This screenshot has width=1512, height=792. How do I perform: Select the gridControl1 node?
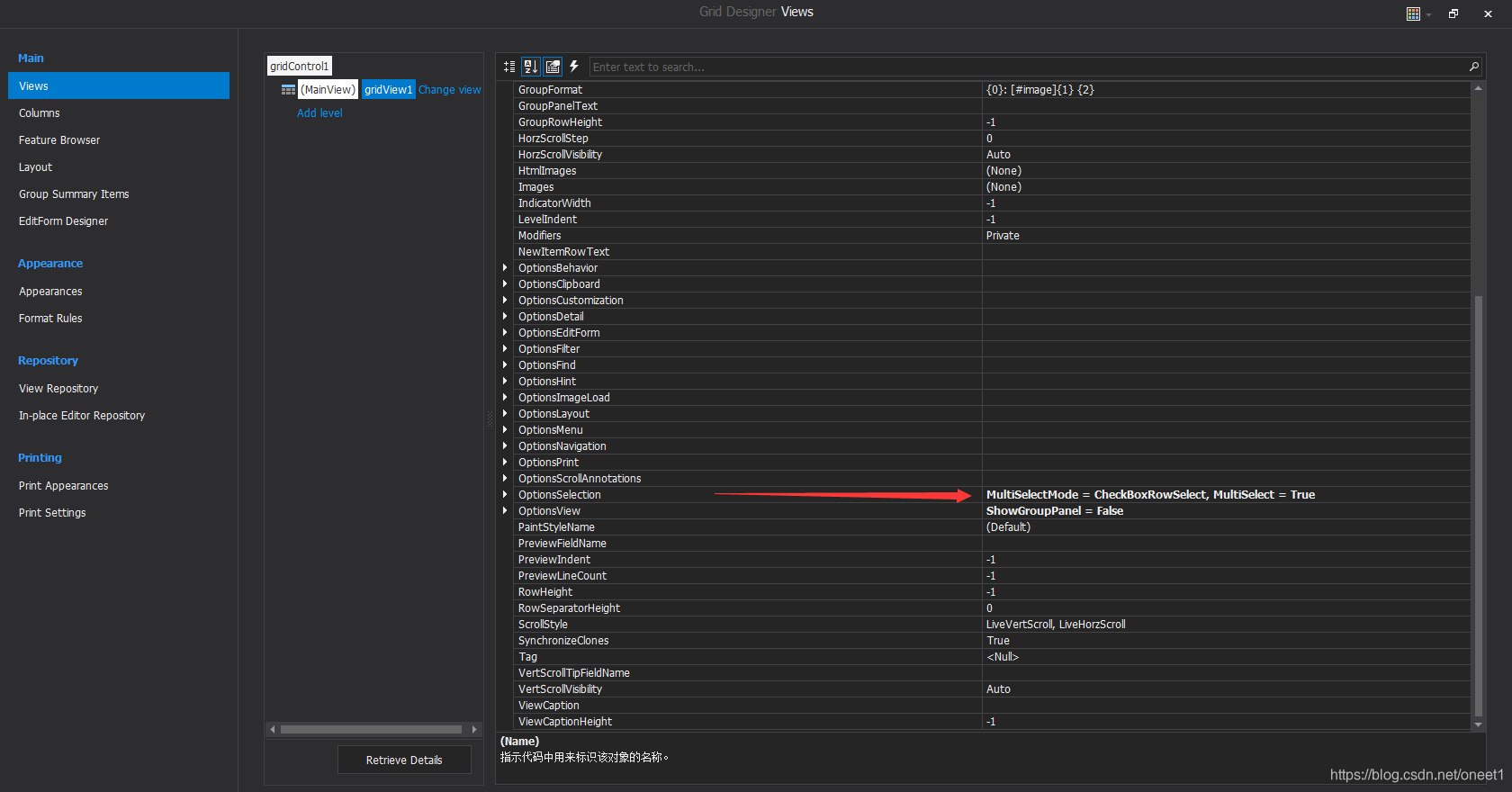pos(300,66)
